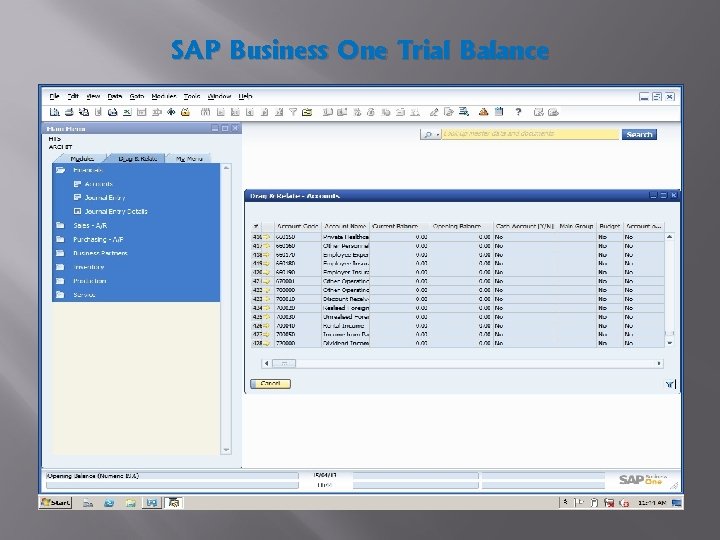Click the Opening Balance column header
720x540 pixels.
pyautogui.click(x=461, y=226)
